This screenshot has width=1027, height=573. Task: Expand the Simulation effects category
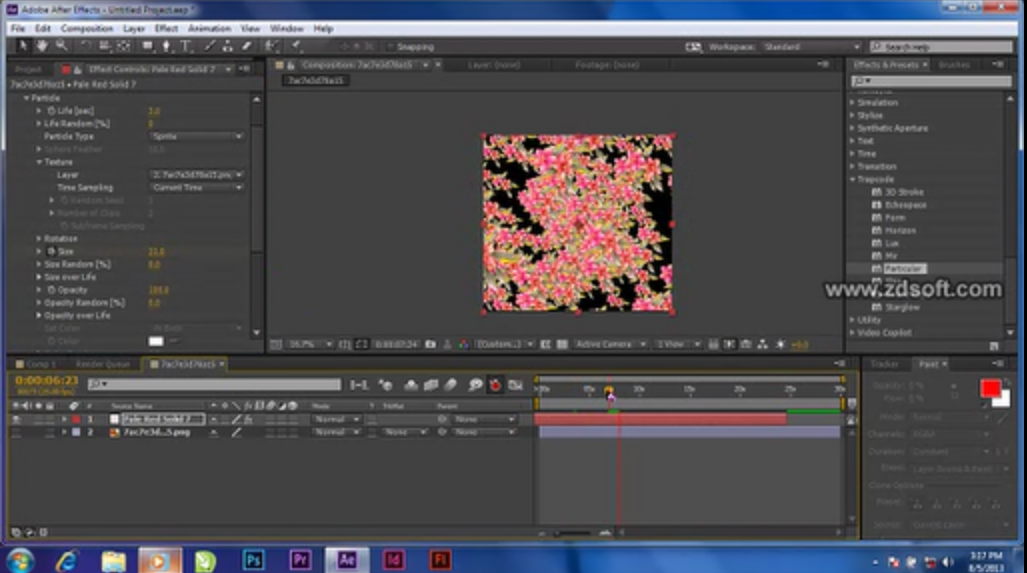click(x=853, y=103)
